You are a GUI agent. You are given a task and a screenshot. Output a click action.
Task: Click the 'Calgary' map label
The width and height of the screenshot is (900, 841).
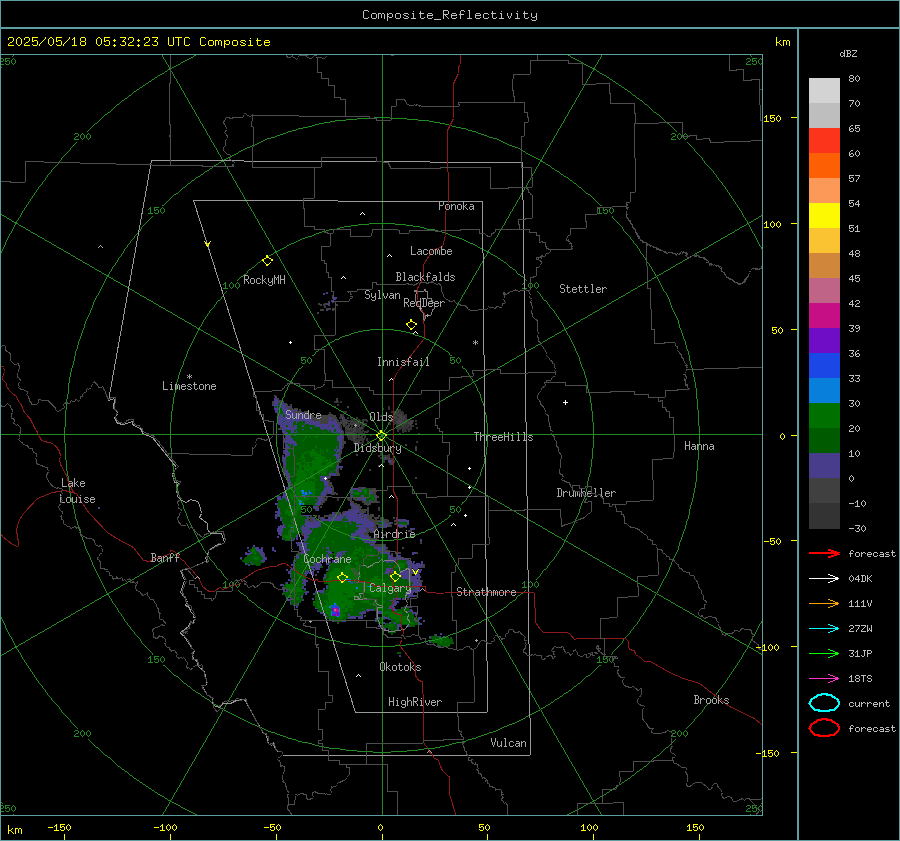click(390, 588)
